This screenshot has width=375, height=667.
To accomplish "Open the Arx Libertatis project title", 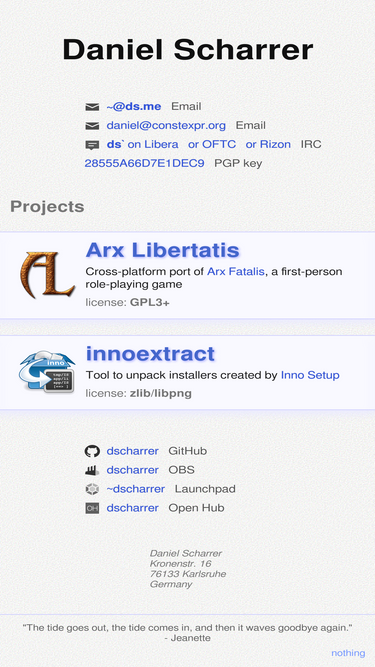I will point(162,250).
